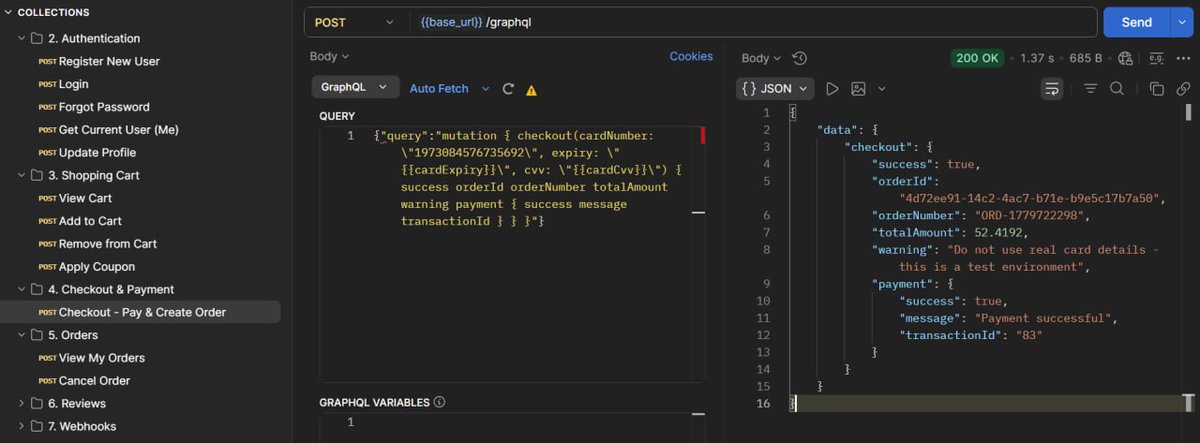Expand the 6. Reviews folder chevron

pos(21,403)
